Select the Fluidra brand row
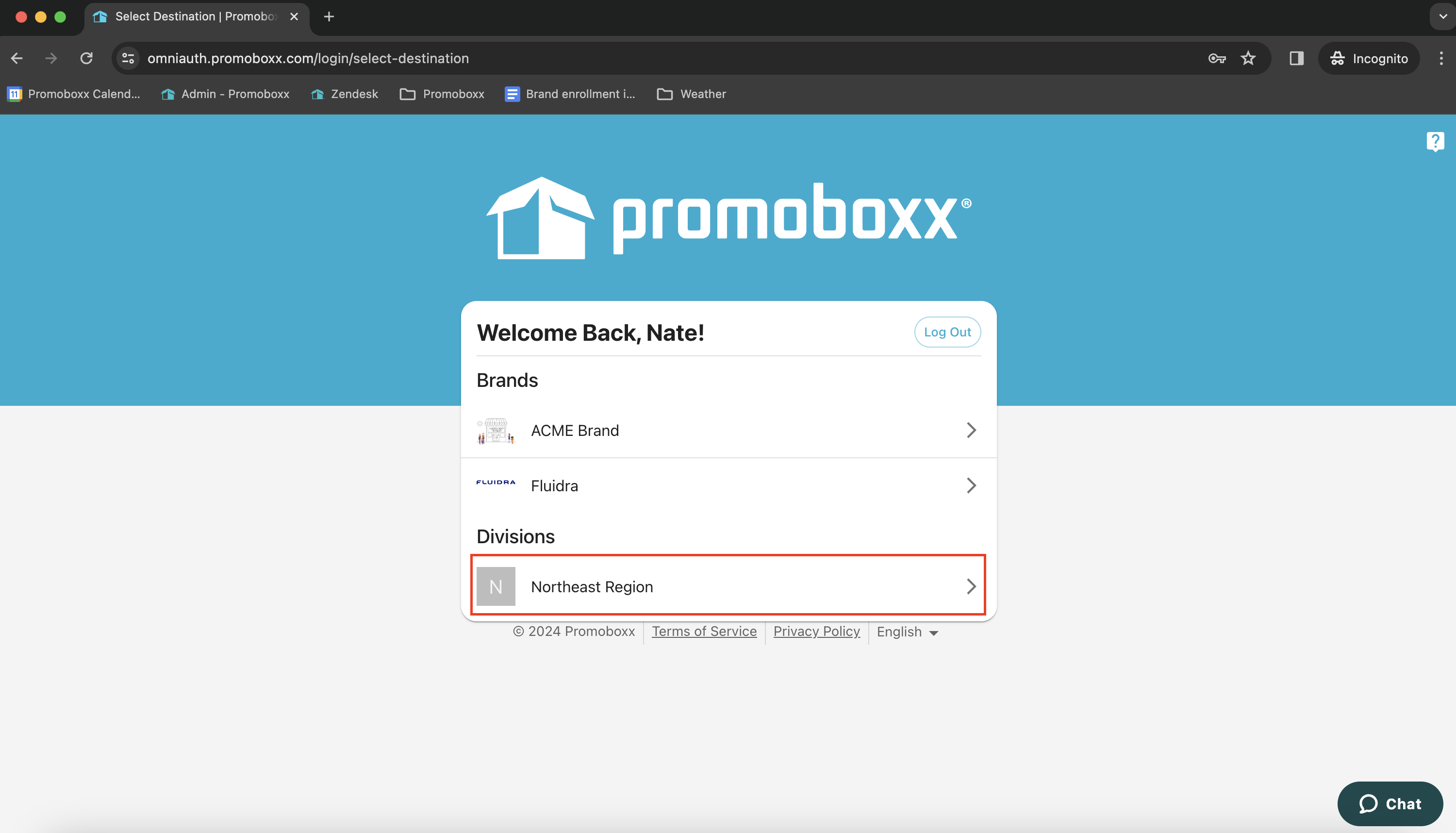 tap(728, 486)
